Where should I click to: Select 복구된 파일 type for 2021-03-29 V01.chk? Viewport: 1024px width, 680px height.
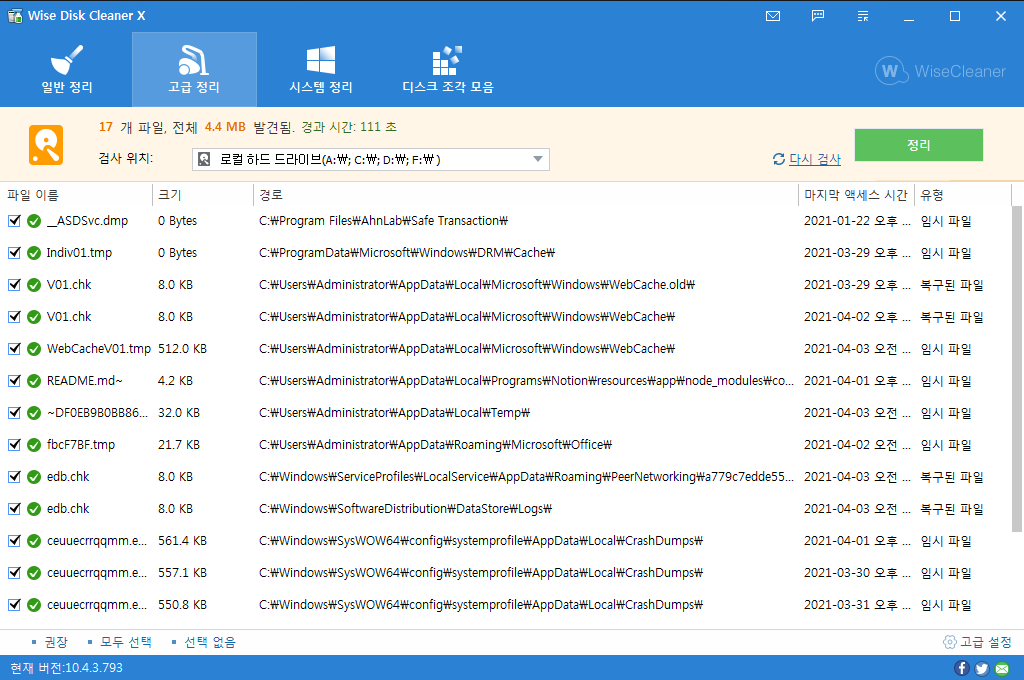952,285
